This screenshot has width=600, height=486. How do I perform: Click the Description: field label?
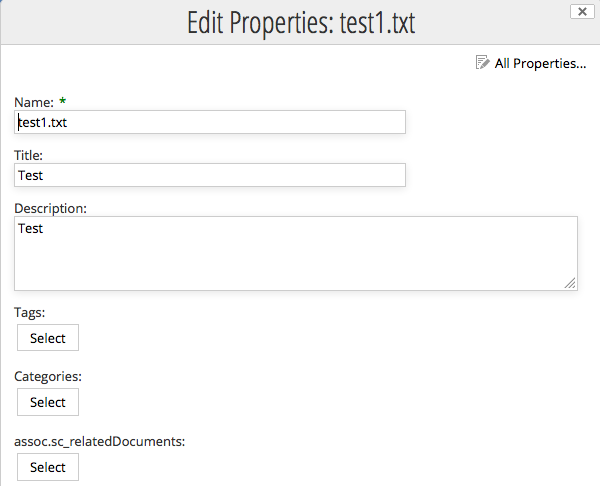51,208
